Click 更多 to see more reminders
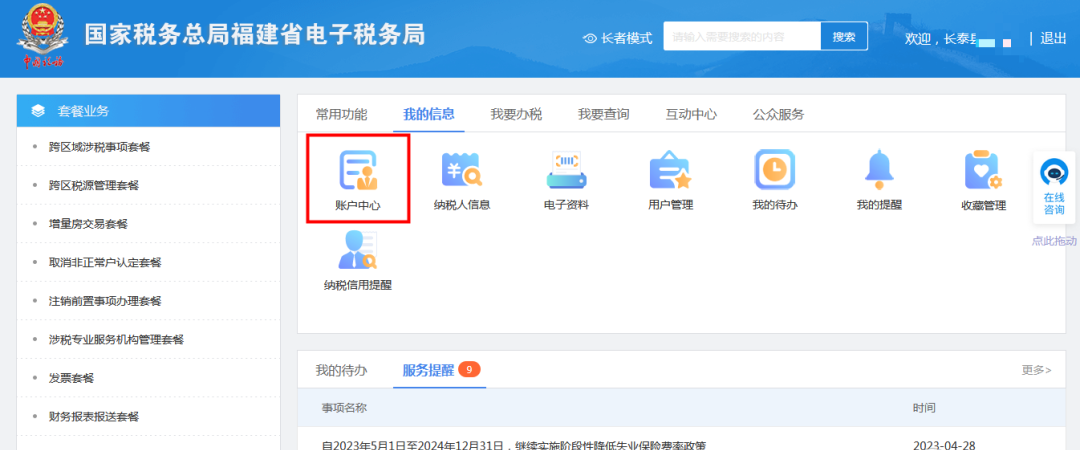The image size is (1080, 450). tap(1036, 370)
